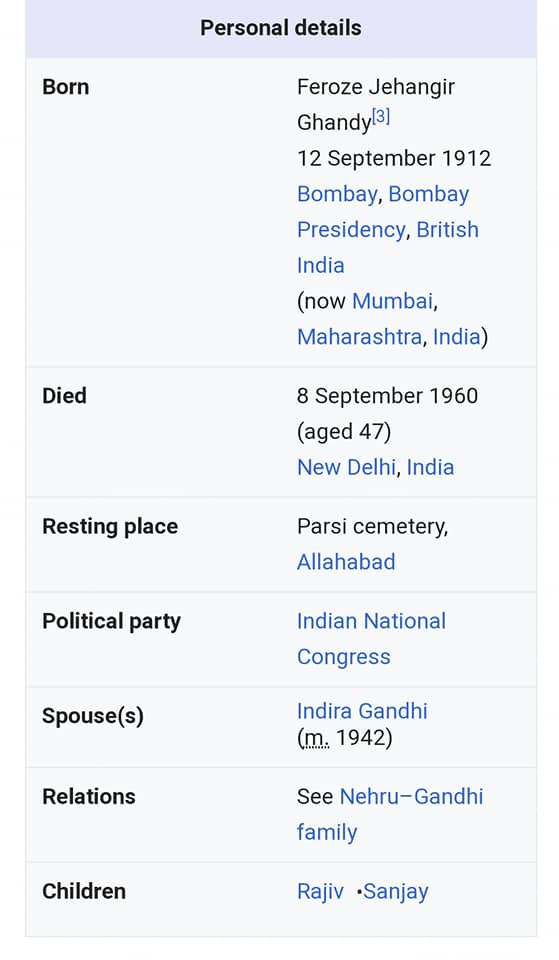Click India link next to New Delhi
The image size is (559, 960).
pos(430,467)
